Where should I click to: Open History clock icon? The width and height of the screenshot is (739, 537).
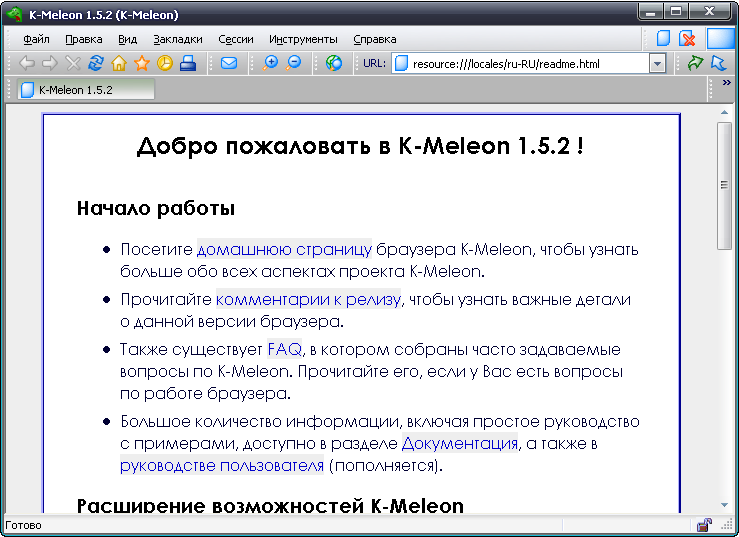tap(165, 63)
